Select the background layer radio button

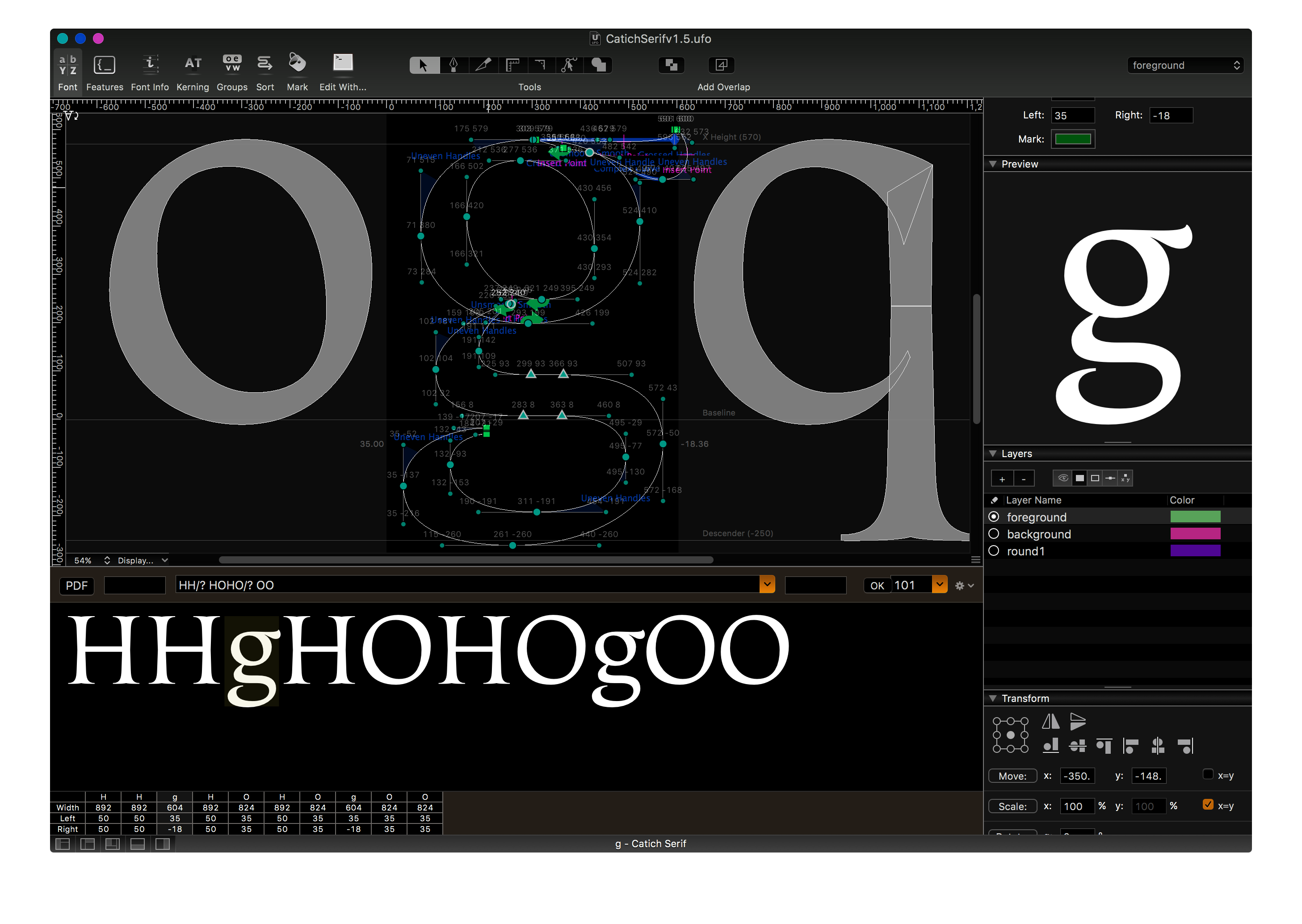click(994, 534)
